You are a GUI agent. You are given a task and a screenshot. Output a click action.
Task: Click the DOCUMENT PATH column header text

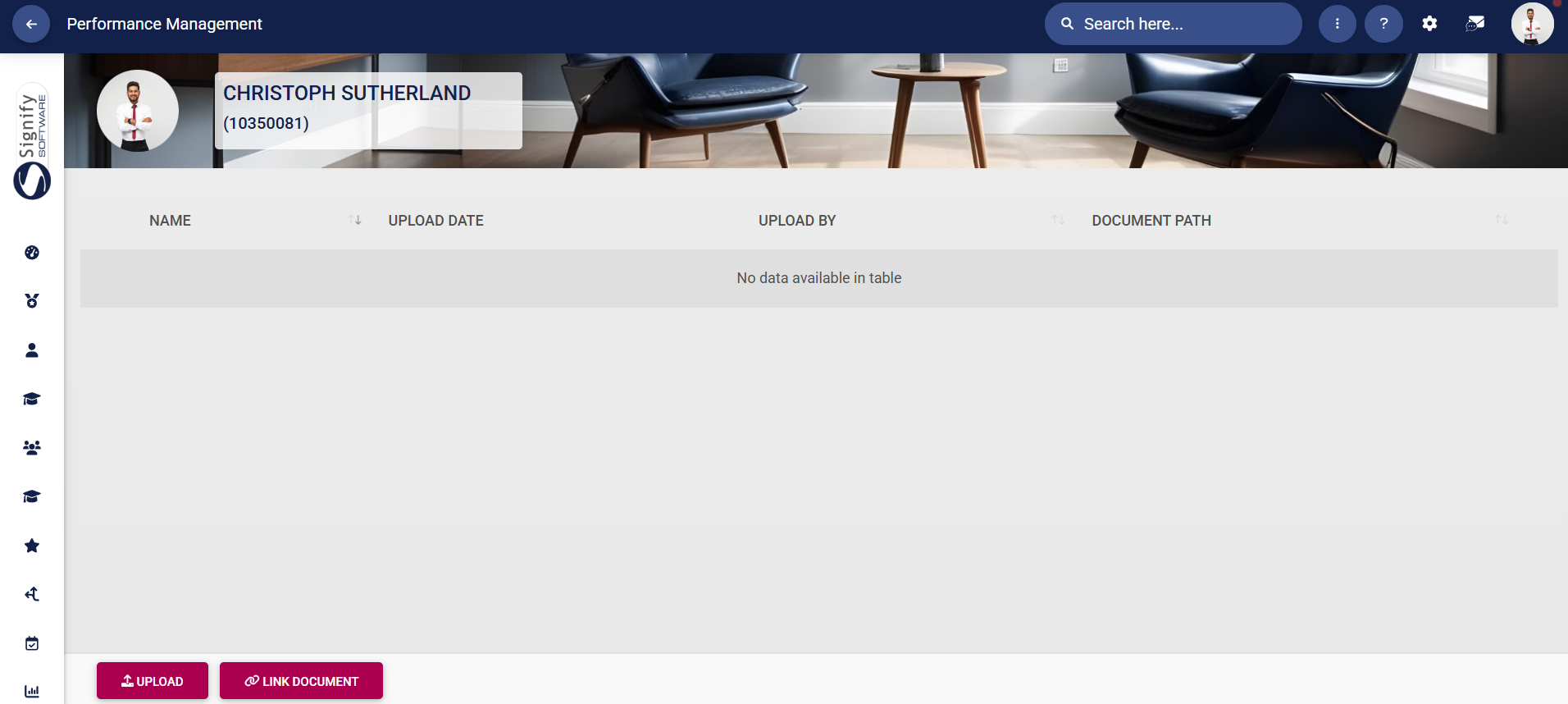click(x=1151, y=221)
